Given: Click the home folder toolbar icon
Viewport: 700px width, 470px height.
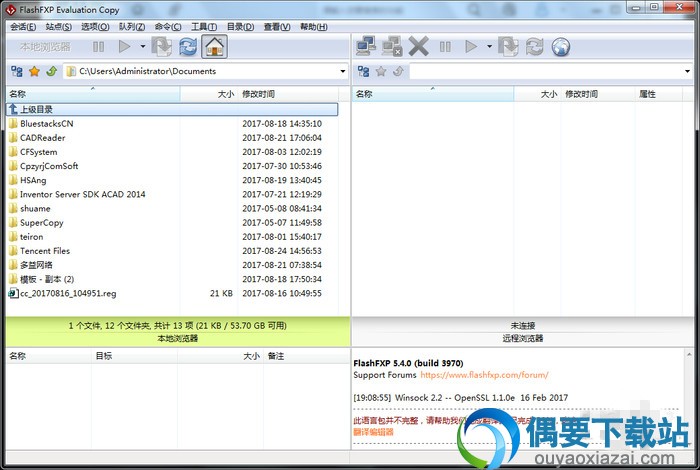Looking at the screenshot, I should tap(214, 46).
